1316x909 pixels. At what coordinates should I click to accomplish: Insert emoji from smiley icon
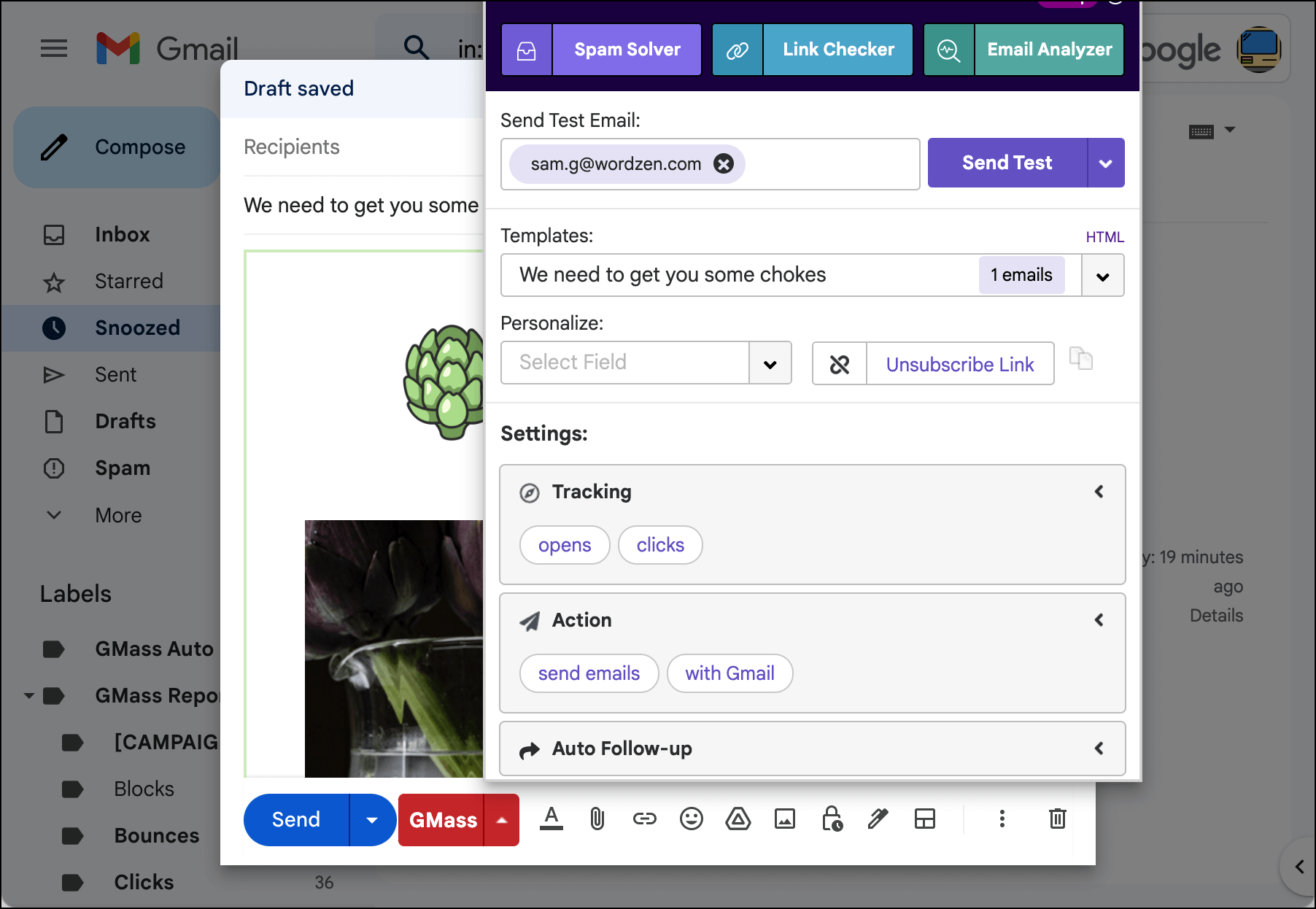point(692,819)
